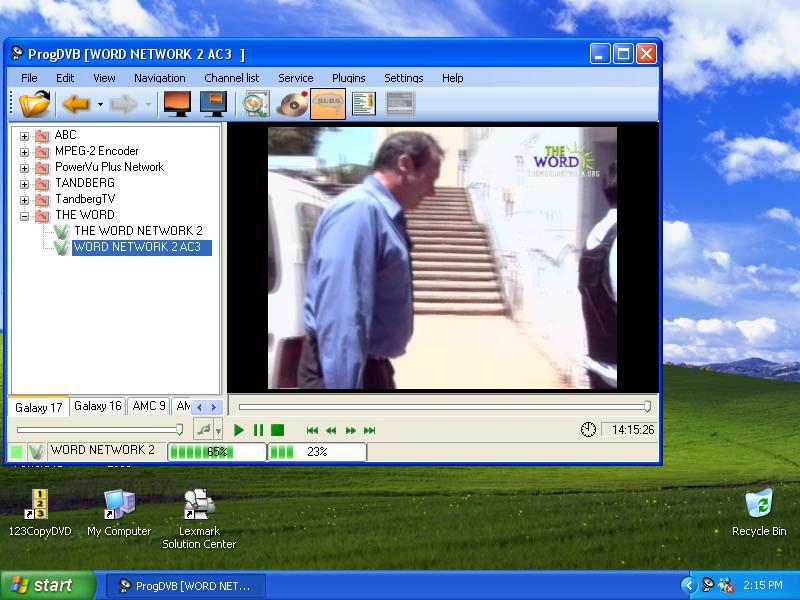The image size is (800, 600).
Task: Open the My Computer desktop icon
Action: pos(119,512)
